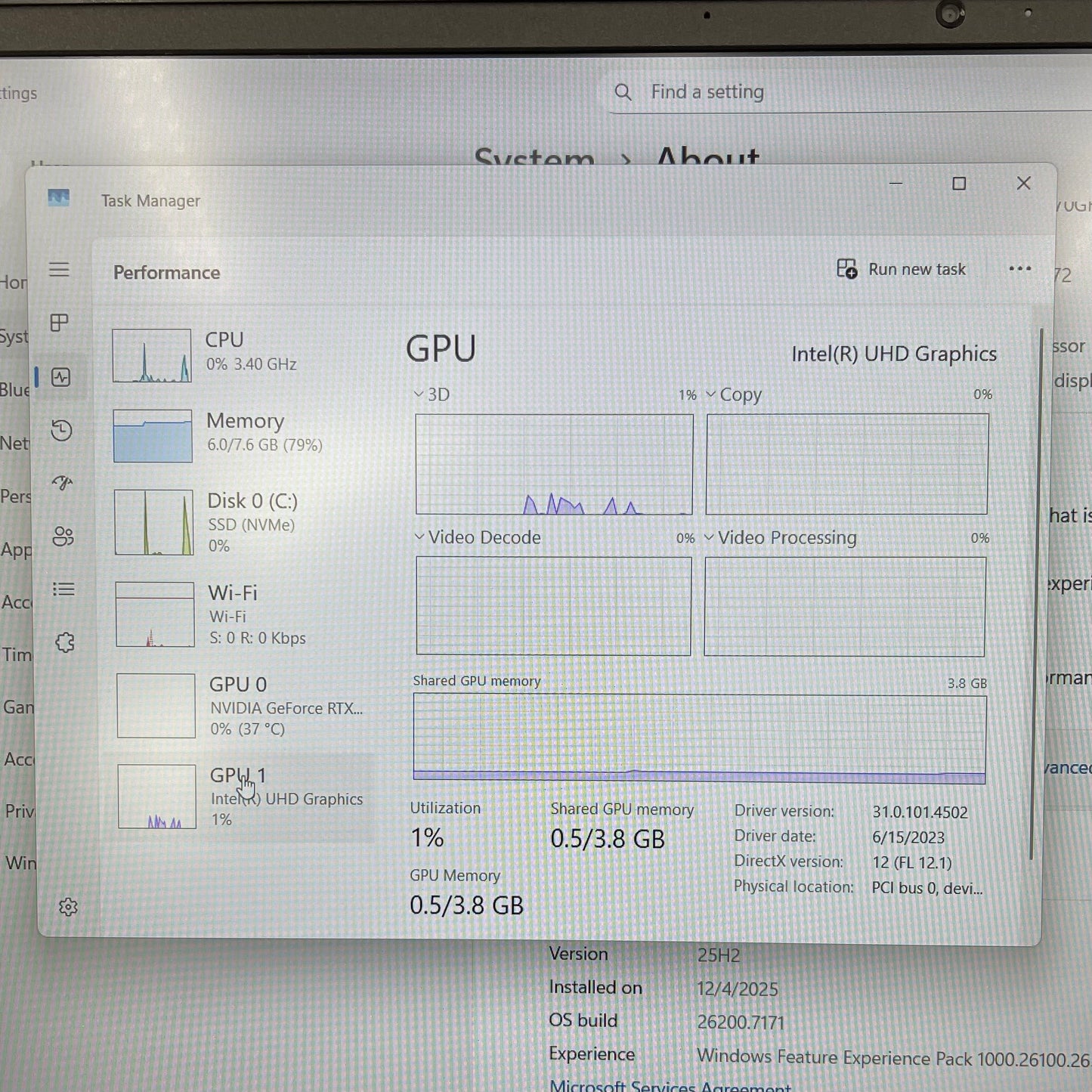Collapse the Copy engine graph chevron
Viewport: 1092px width, 1092px height.
click(x=710, y=394)
